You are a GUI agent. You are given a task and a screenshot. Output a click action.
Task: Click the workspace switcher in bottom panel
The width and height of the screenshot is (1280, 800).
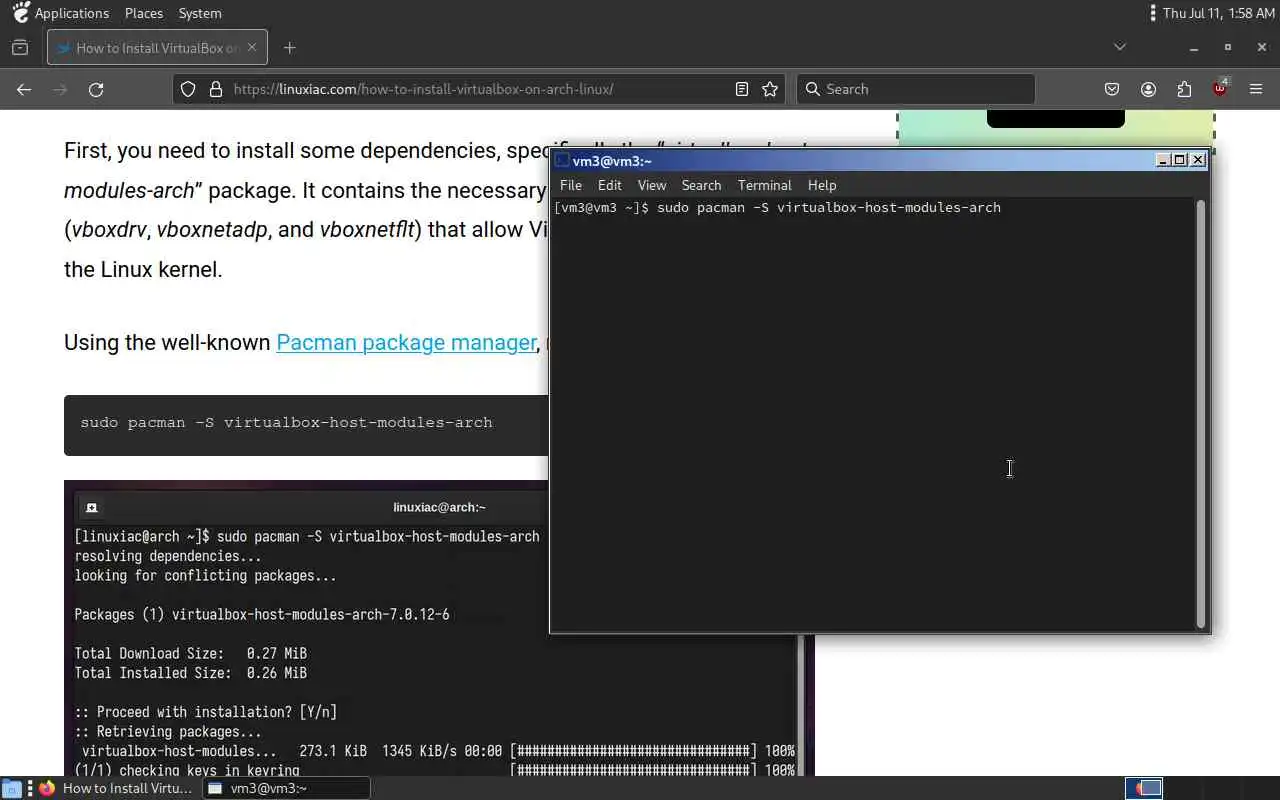point(1144,788)
